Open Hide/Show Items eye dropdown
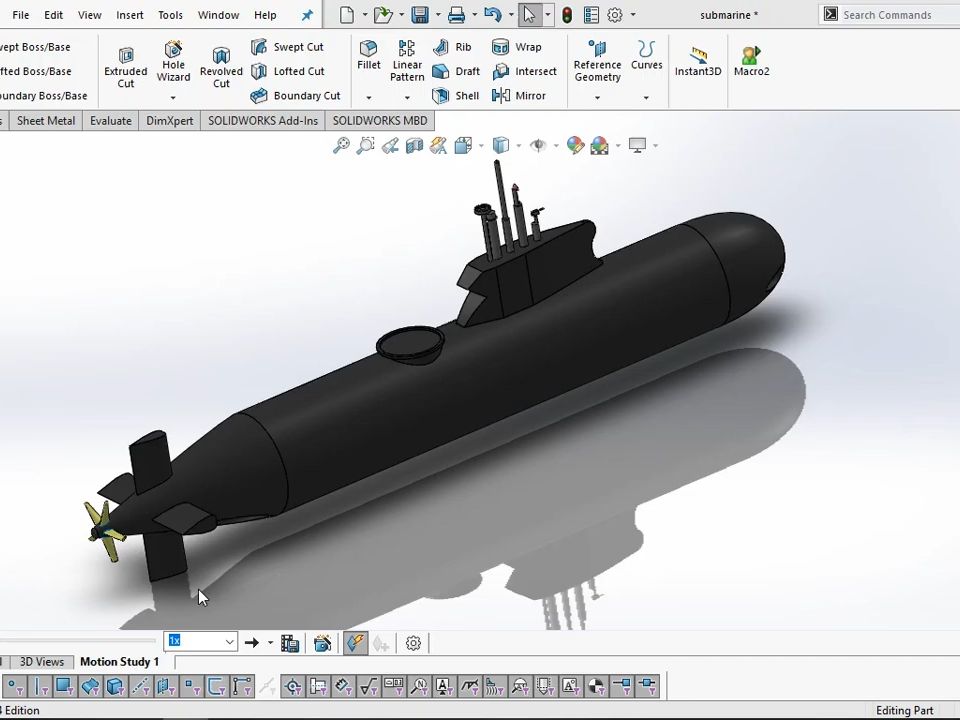 pos(556,146)
